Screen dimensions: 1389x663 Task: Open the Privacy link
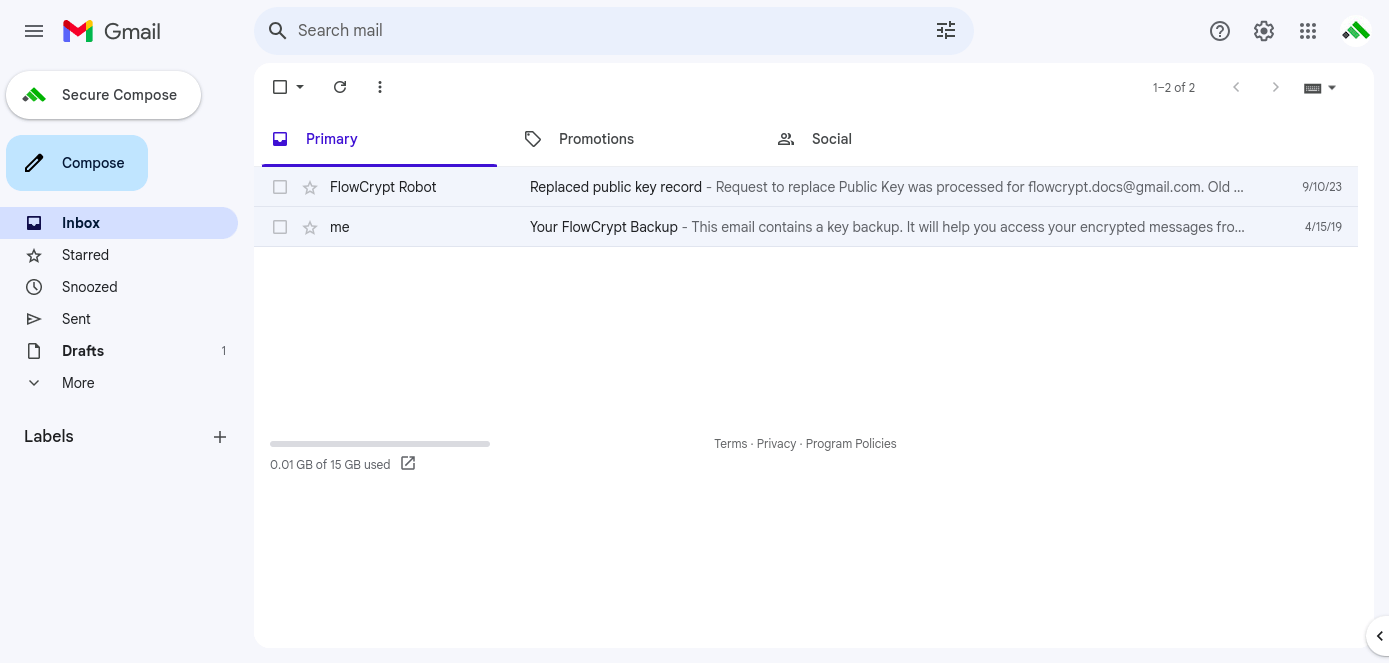(x=776, y=444)
